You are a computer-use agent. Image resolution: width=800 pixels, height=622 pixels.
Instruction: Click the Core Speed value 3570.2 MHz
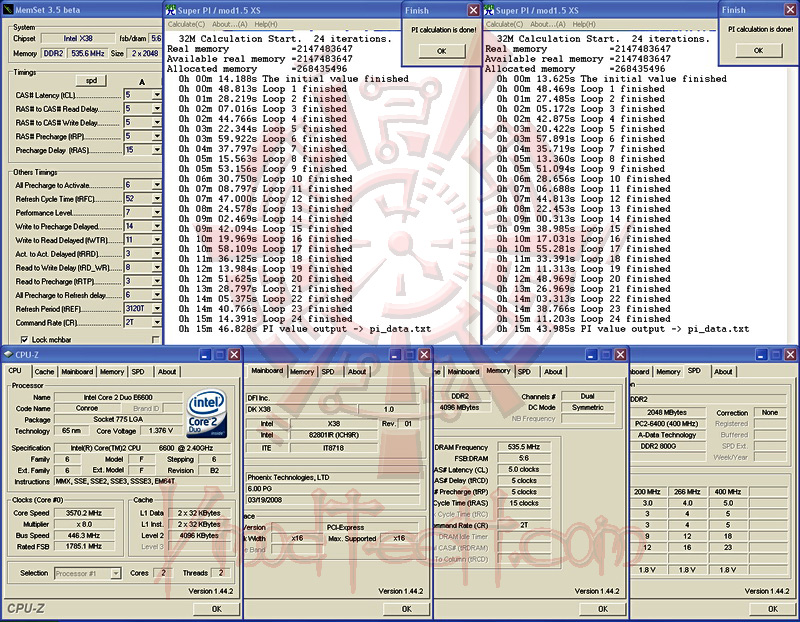pos(84,513)
